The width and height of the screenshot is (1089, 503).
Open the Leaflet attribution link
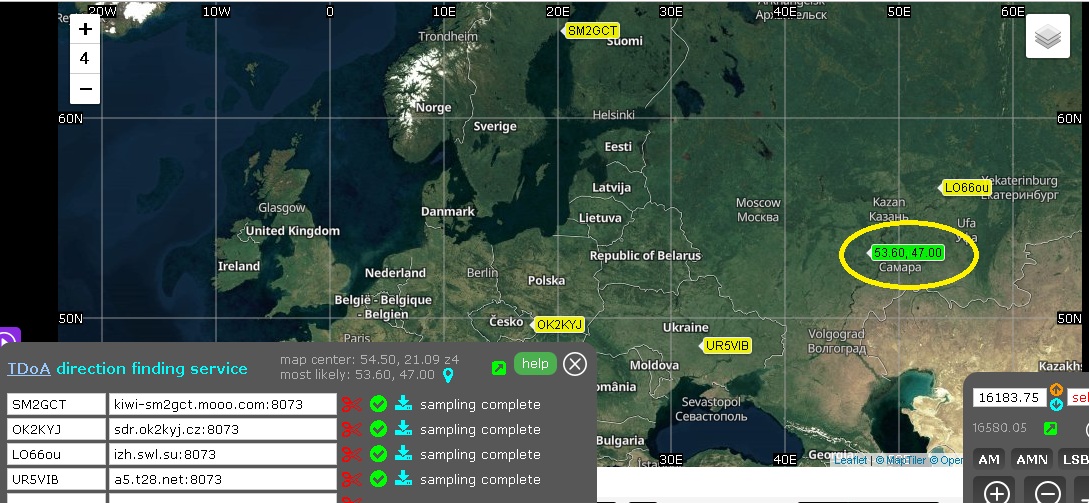click(850, 460)
